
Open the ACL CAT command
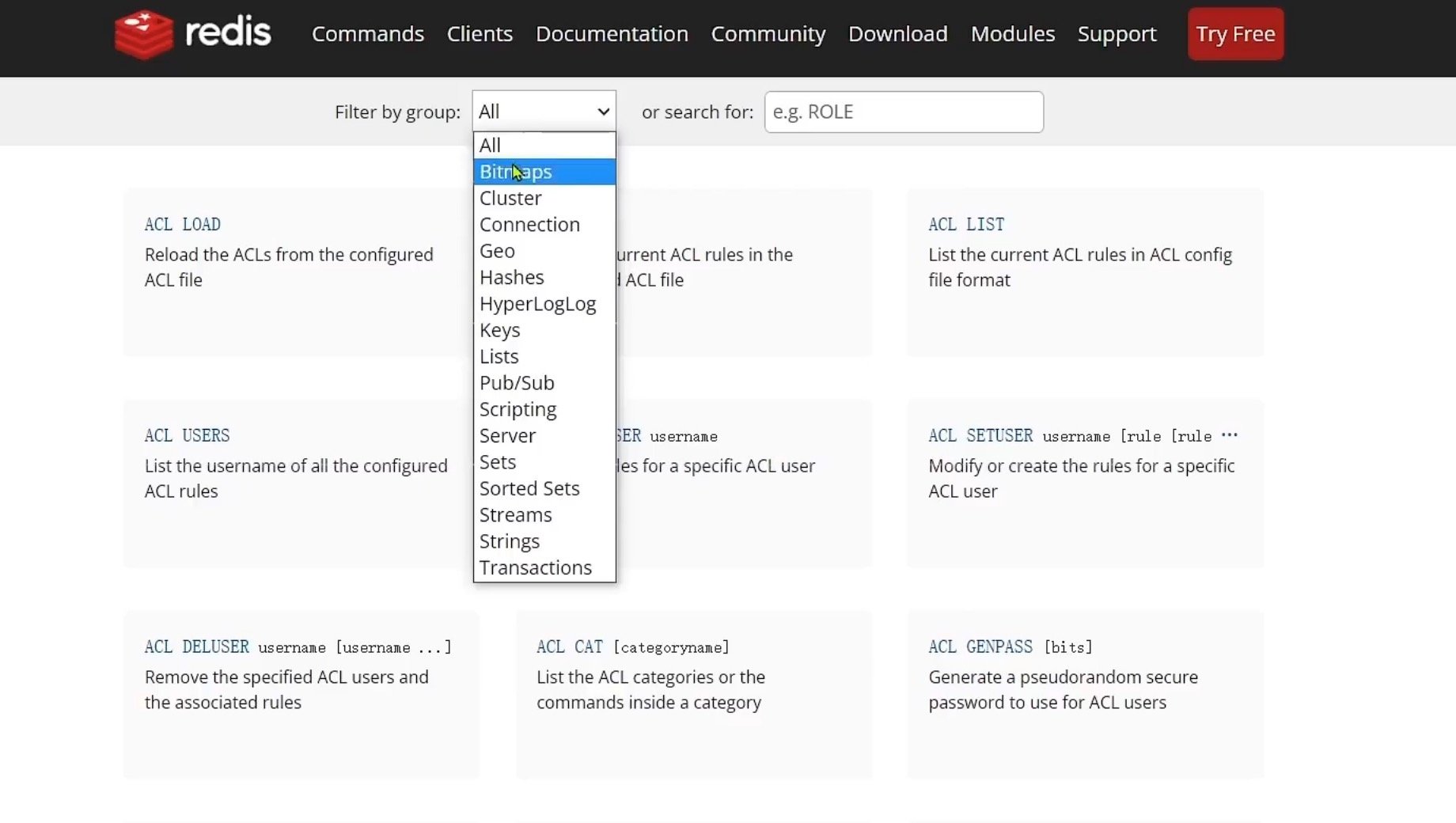(x=570, y=647)
